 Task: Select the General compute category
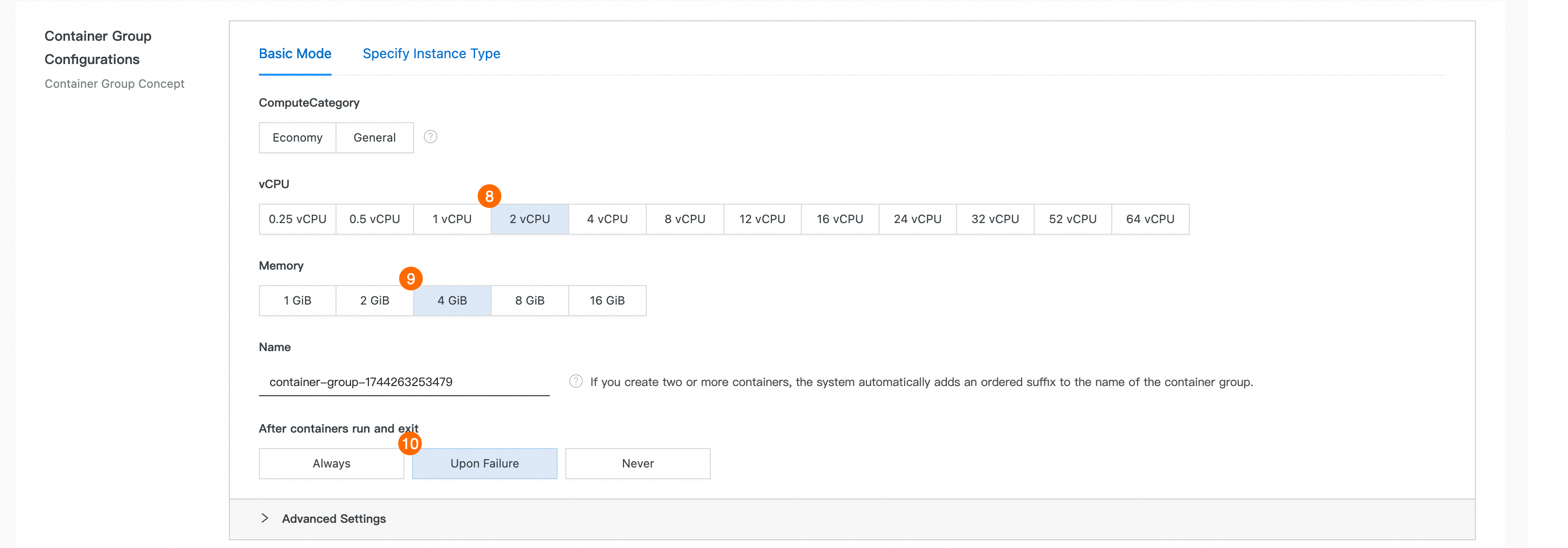[x=374, y=138]
